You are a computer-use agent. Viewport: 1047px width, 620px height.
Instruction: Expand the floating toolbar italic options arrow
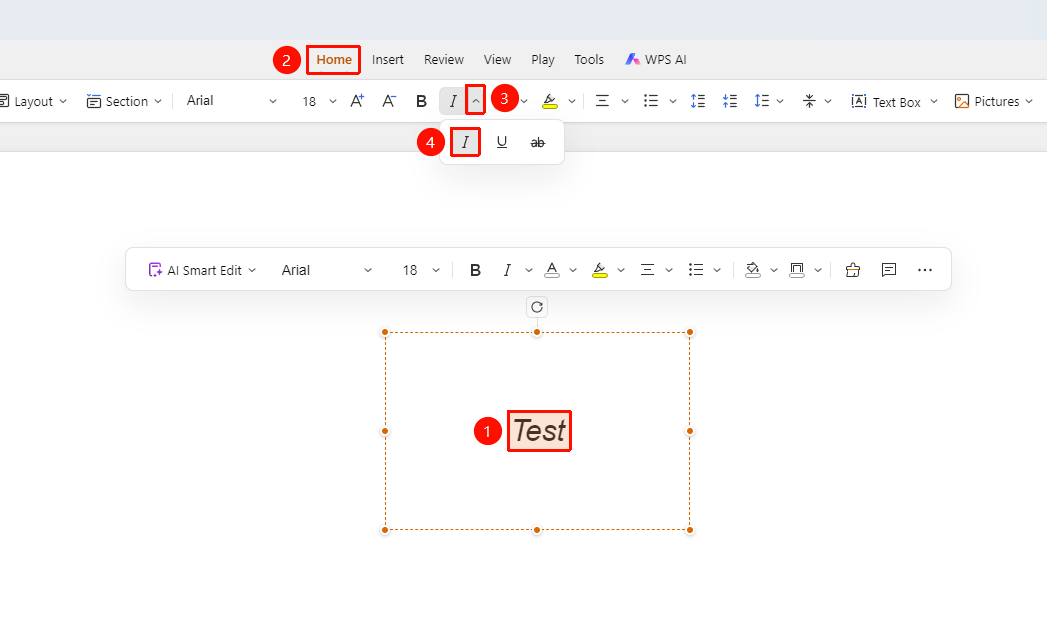529,270
